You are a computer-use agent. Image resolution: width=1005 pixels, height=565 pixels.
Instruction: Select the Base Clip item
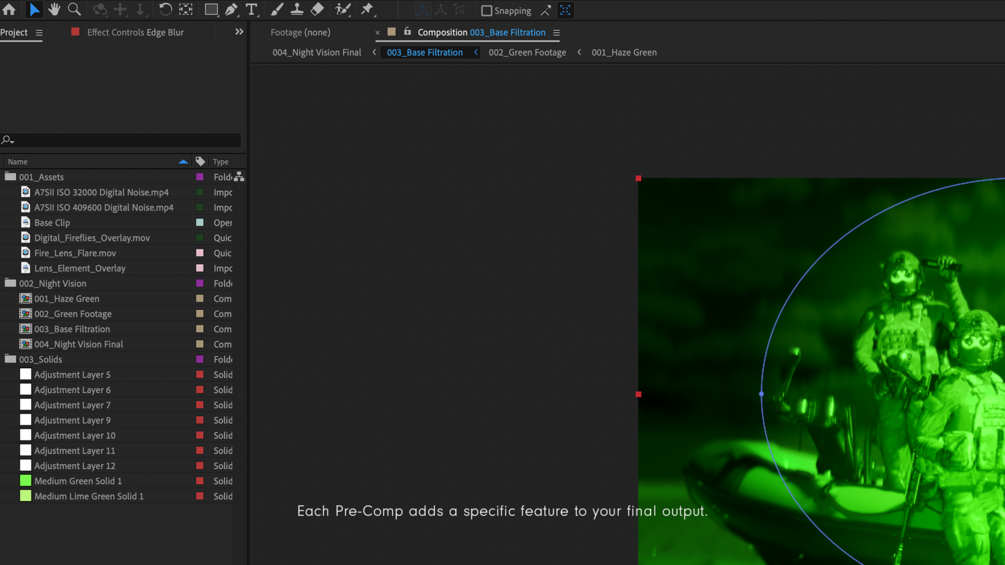(x=52, y=223)
